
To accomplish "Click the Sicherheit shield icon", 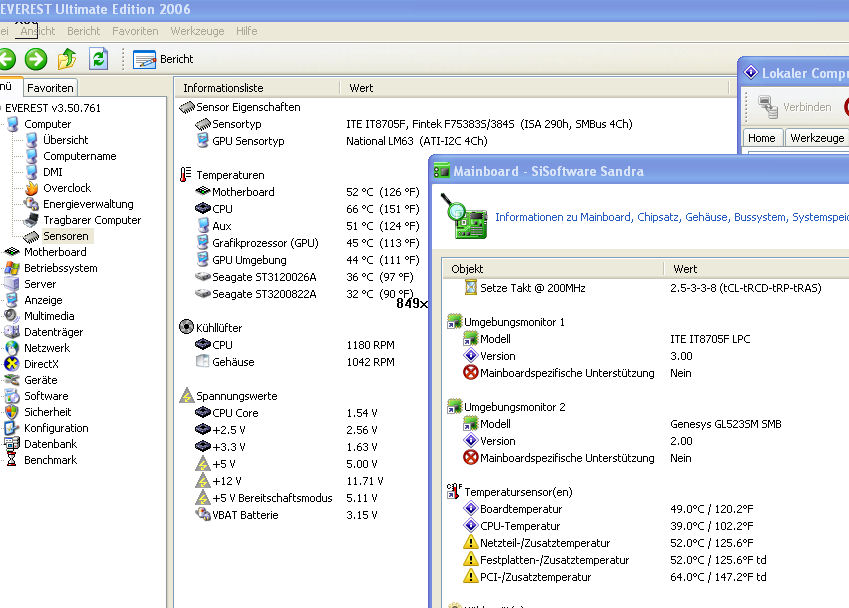I will point(12,412).
